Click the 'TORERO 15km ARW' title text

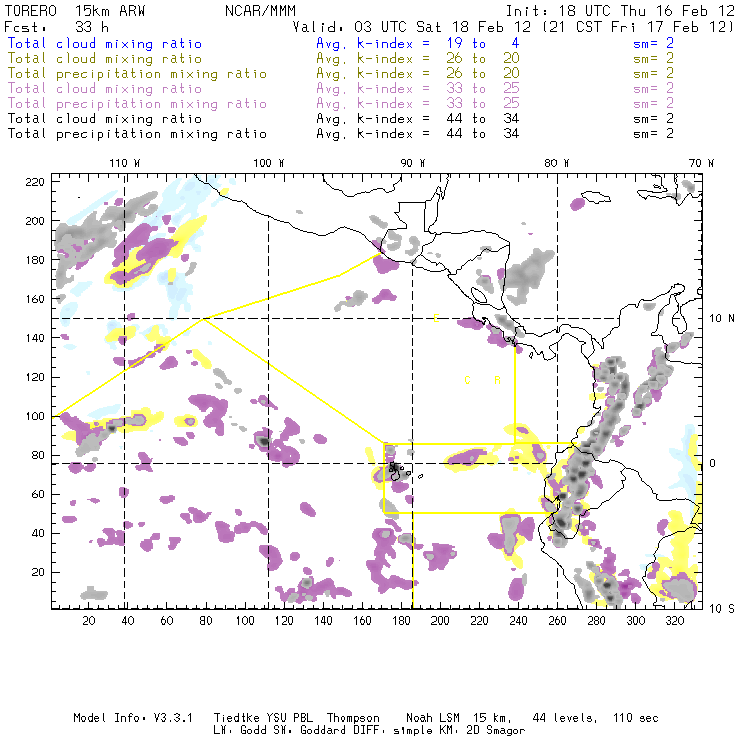click(x=75, y=11)
